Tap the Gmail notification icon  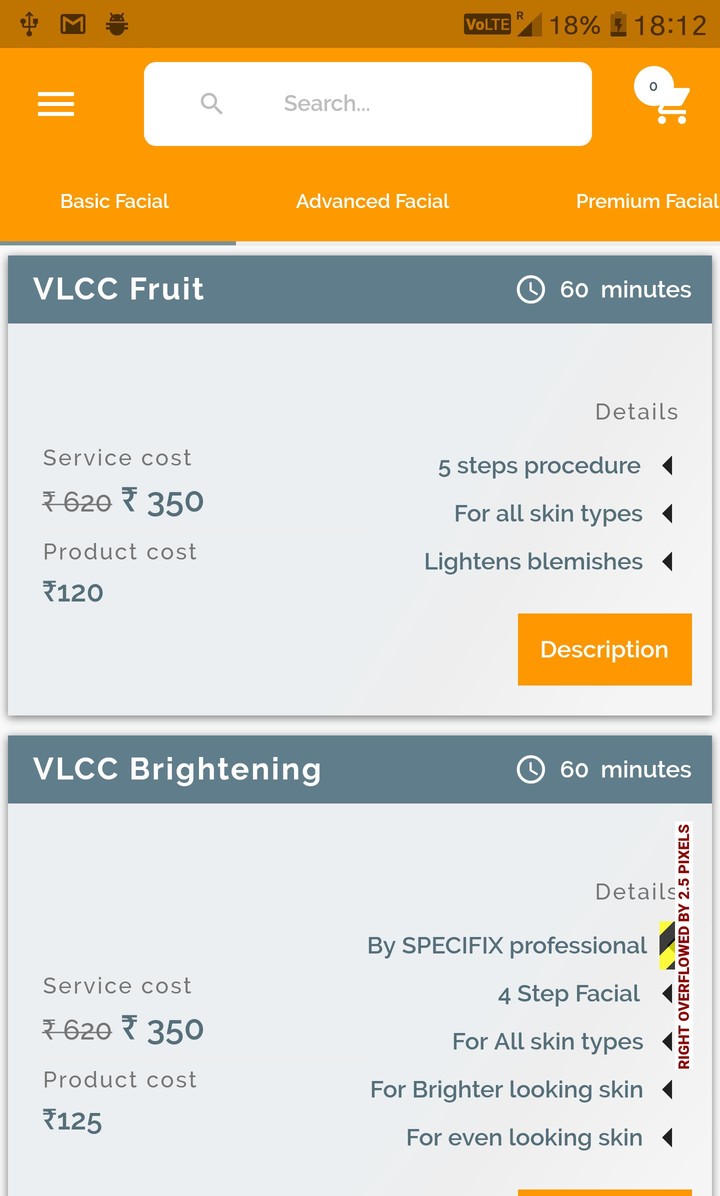point(73,24)
